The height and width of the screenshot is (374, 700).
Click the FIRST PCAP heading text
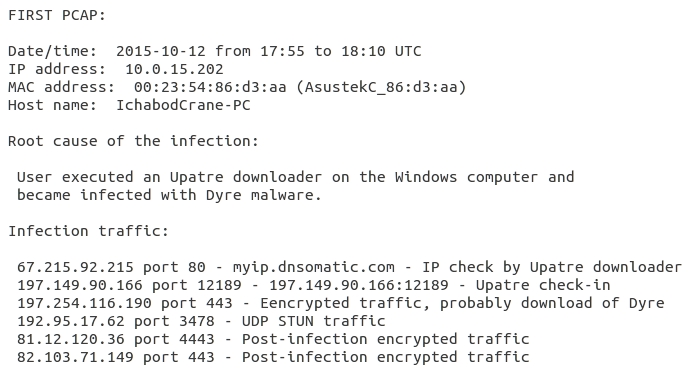(57, 15)
